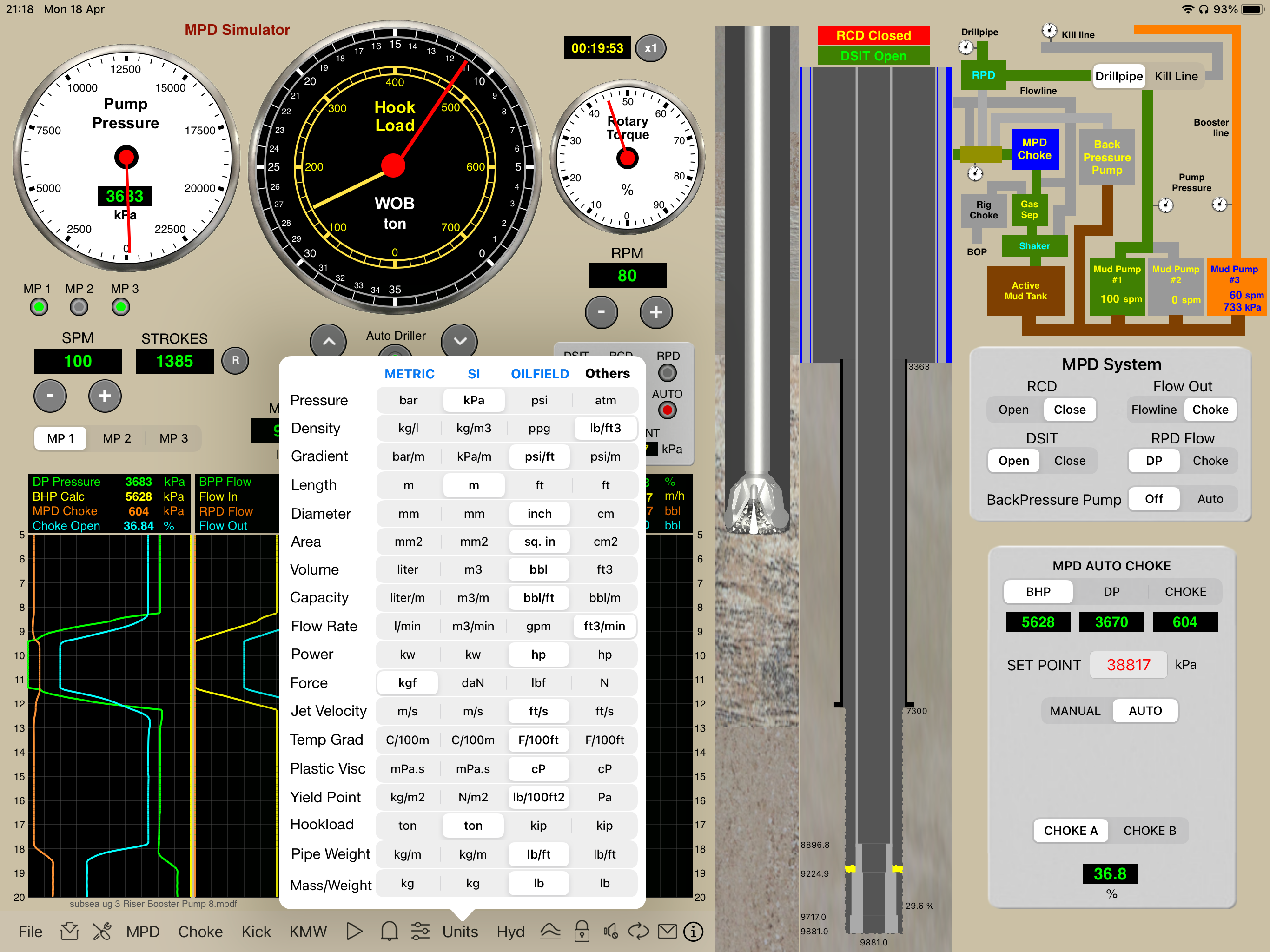Tap the info circle icon

click(693, 932)
